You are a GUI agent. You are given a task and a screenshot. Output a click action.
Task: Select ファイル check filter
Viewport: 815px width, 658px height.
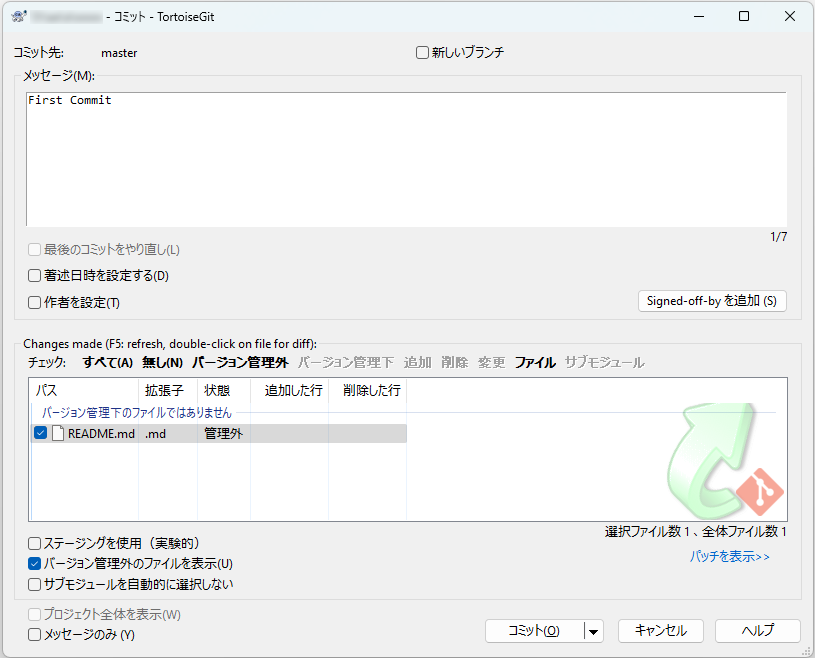(535, 362)
